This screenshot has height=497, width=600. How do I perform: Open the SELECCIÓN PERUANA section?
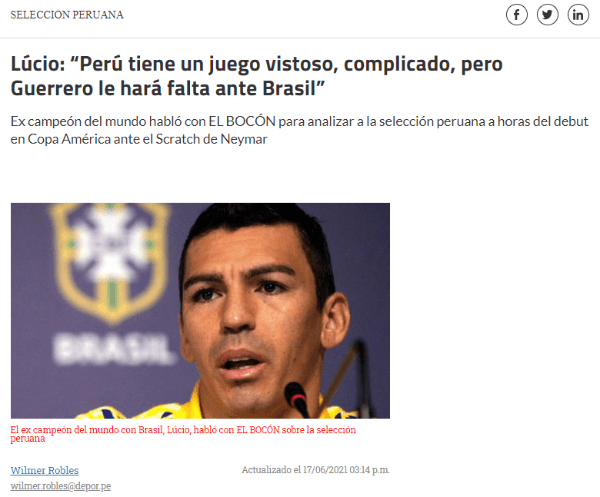pyautogui.click(x=67, y=15)
